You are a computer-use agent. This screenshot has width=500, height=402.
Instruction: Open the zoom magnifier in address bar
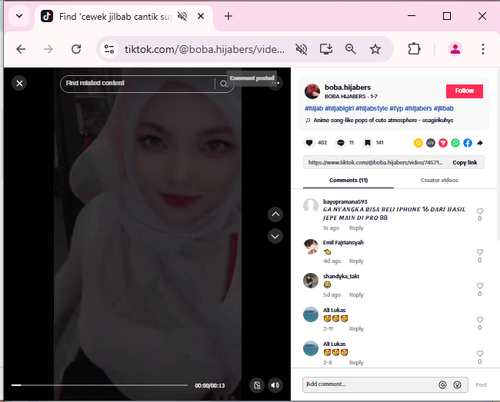point(350,49)
